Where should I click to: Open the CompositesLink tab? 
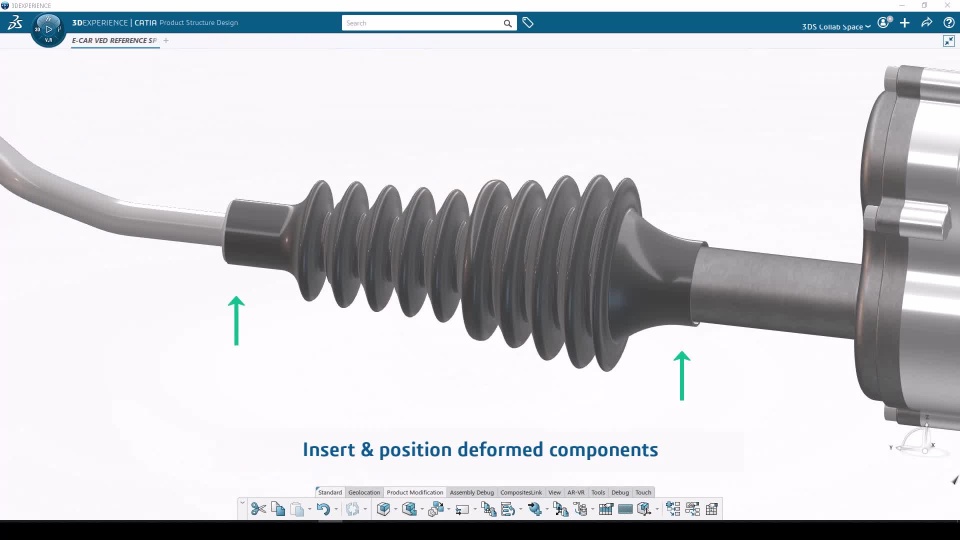pyautogui.click(x=521, y=492)
